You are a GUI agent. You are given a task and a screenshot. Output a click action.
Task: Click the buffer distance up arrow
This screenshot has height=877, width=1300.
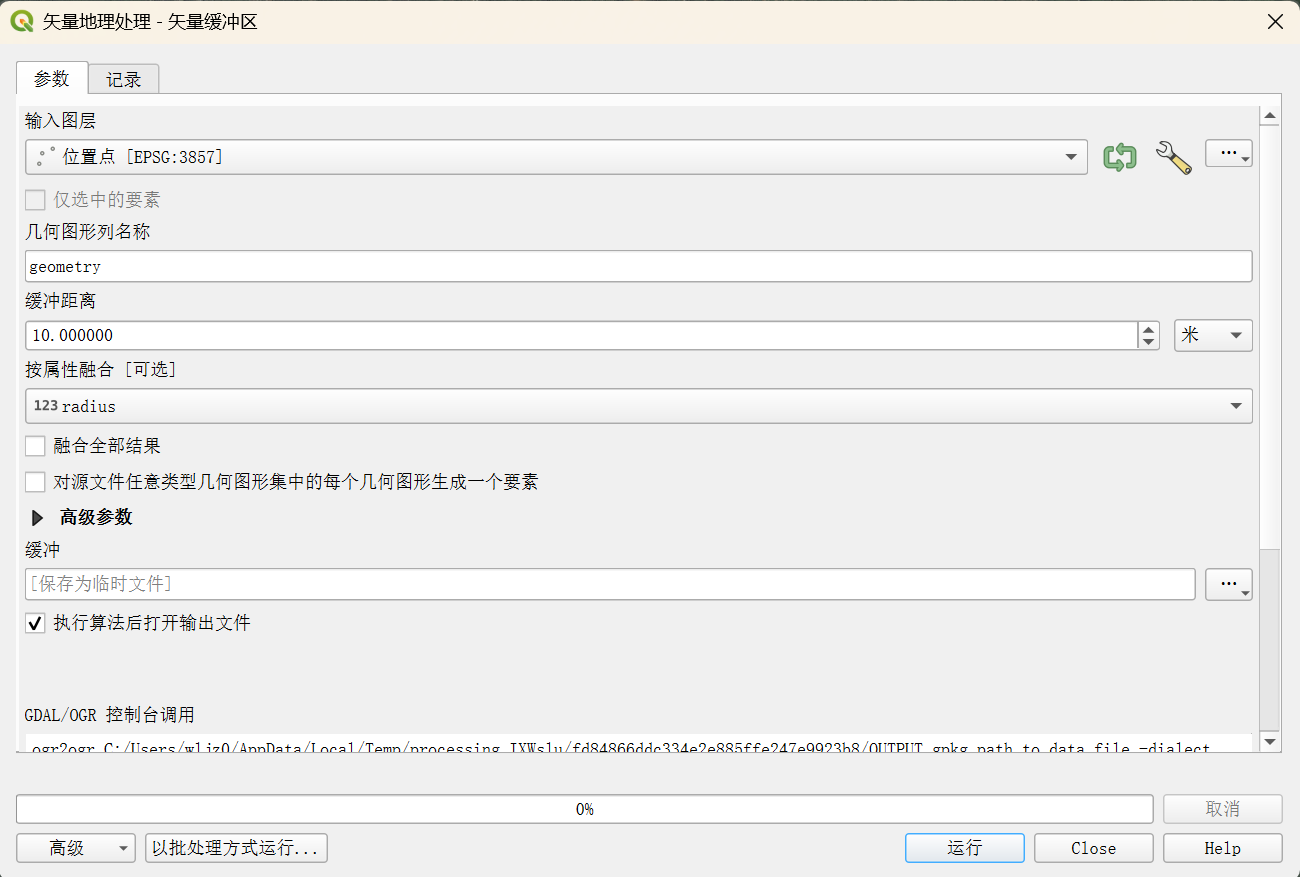tap(1148, 329)
